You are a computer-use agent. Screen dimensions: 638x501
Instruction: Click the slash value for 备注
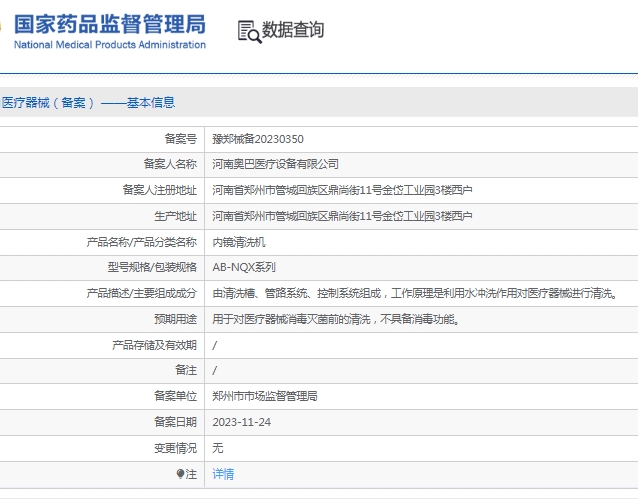pyautogui.click(x=215, y=371)
